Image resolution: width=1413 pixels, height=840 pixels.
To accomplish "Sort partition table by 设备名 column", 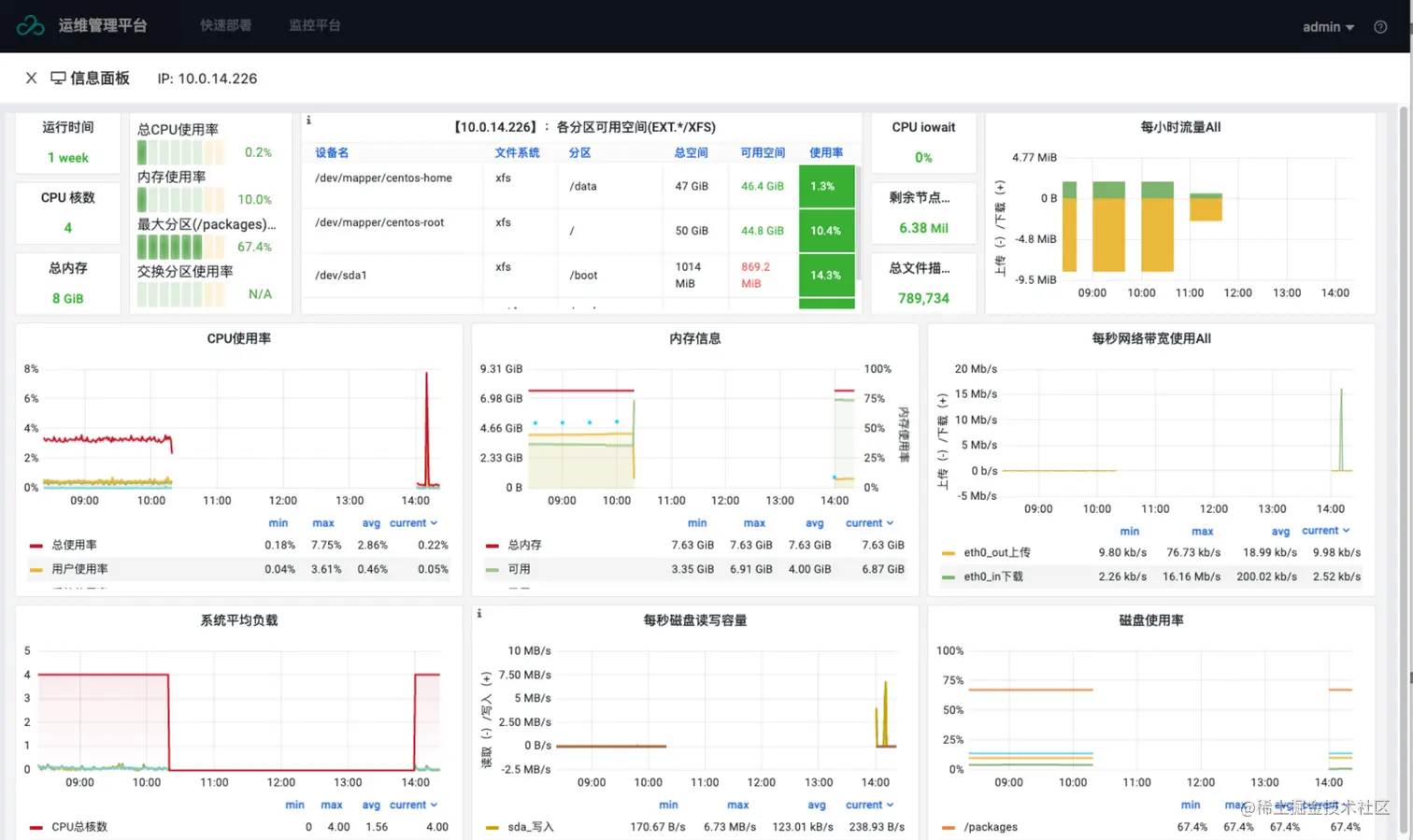I will click(x=332, y=152).
